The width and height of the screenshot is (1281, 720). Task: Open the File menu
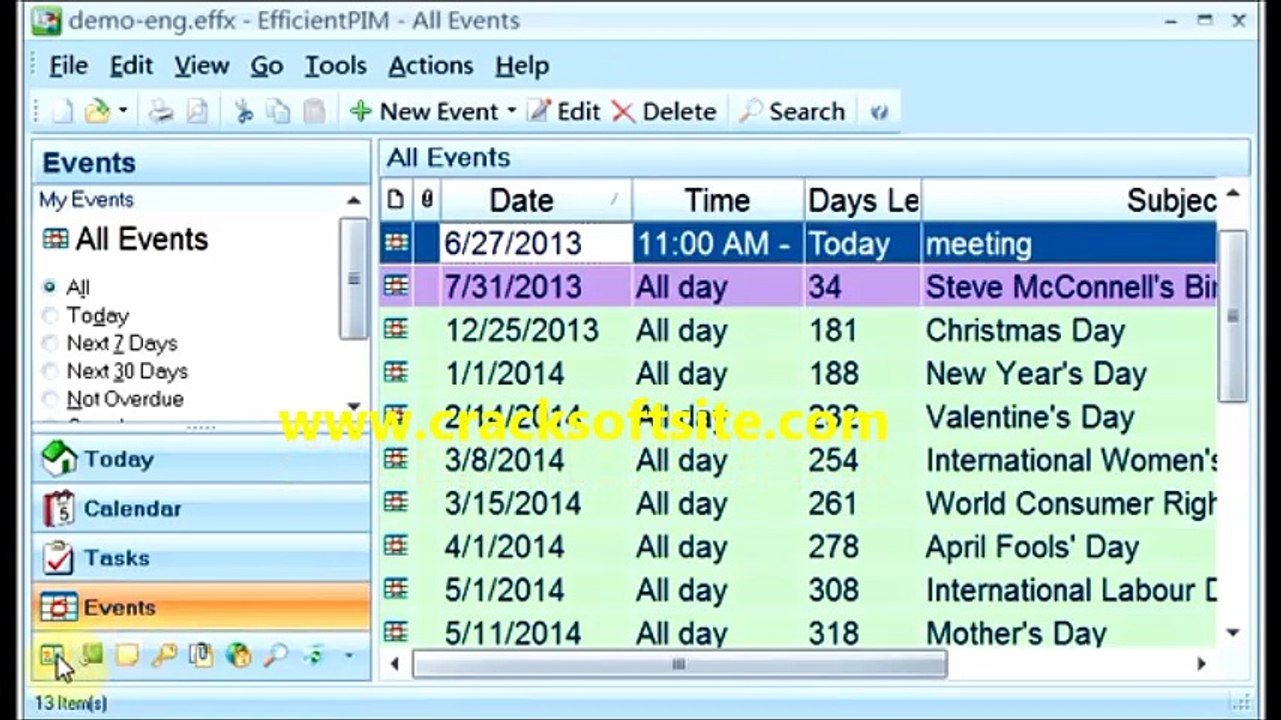pos(68,66)
